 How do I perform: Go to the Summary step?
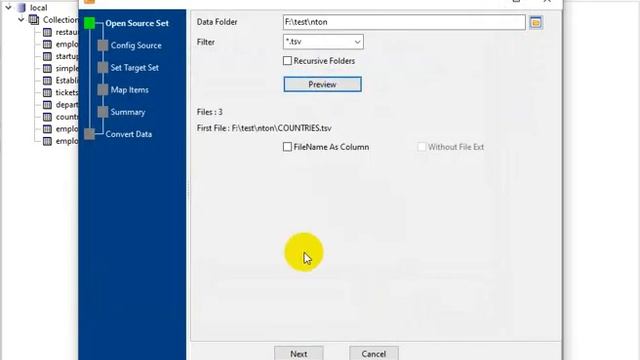coord(128,112)
